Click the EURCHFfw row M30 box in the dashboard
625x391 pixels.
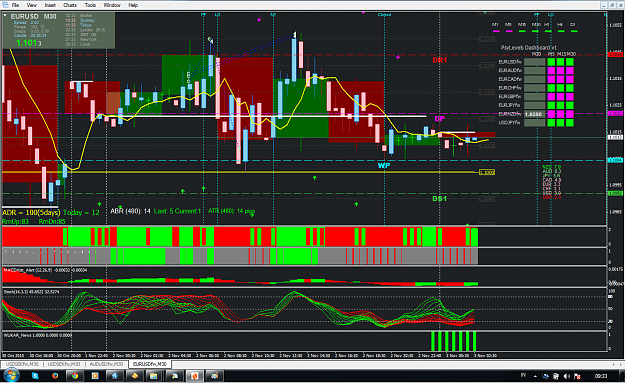(535, 88)
